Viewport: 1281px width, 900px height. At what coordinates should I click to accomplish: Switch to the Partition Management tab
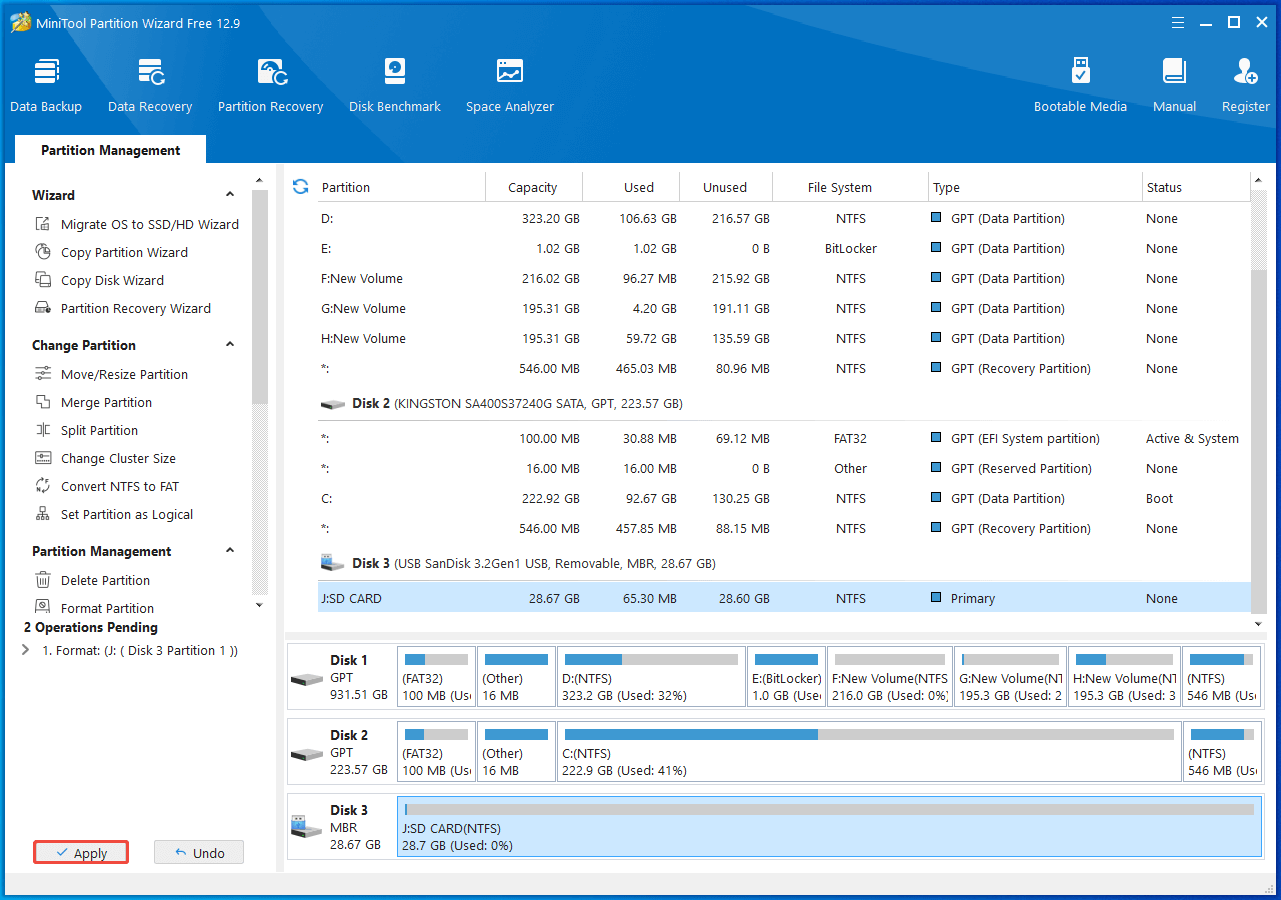[110, 149]
